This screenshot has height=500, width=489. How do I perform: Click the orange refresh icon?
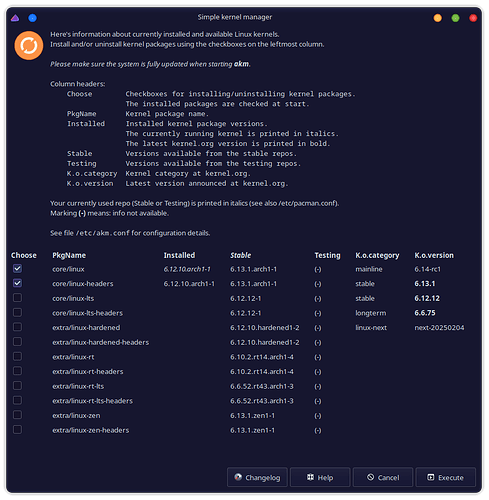[29, 46]
